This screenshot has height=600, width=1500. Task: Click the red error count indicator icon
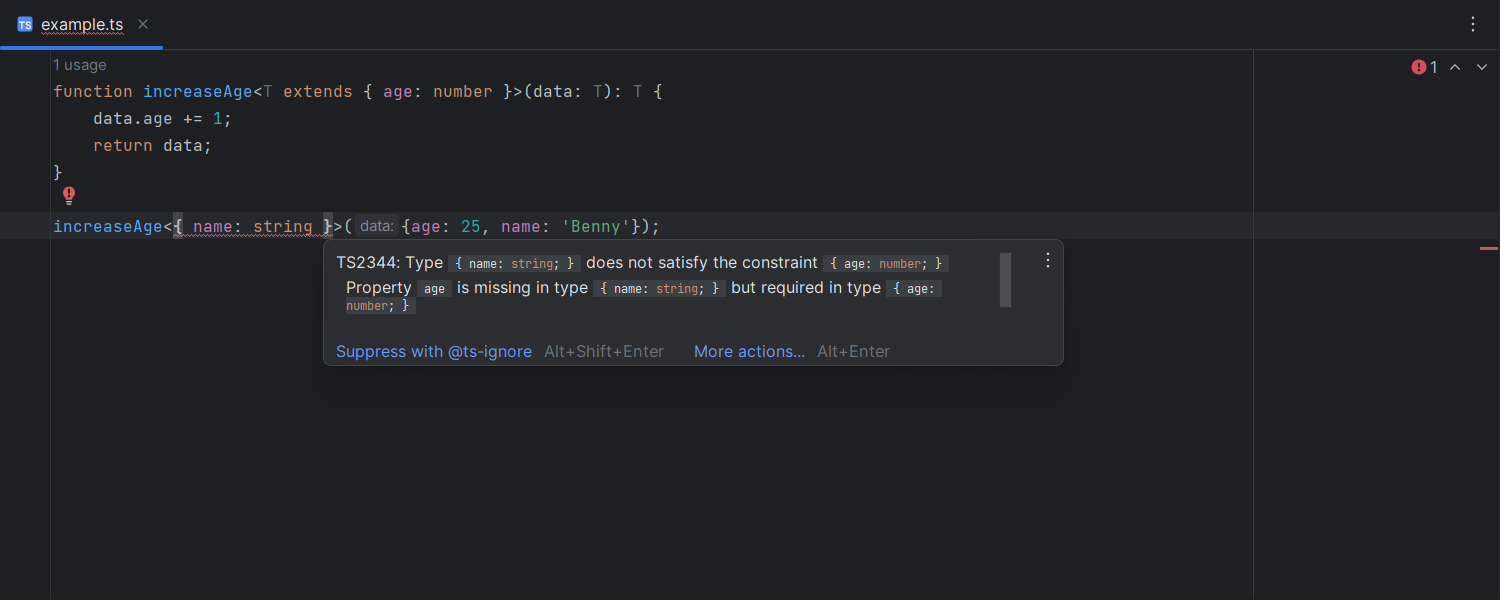(1419, 67)
